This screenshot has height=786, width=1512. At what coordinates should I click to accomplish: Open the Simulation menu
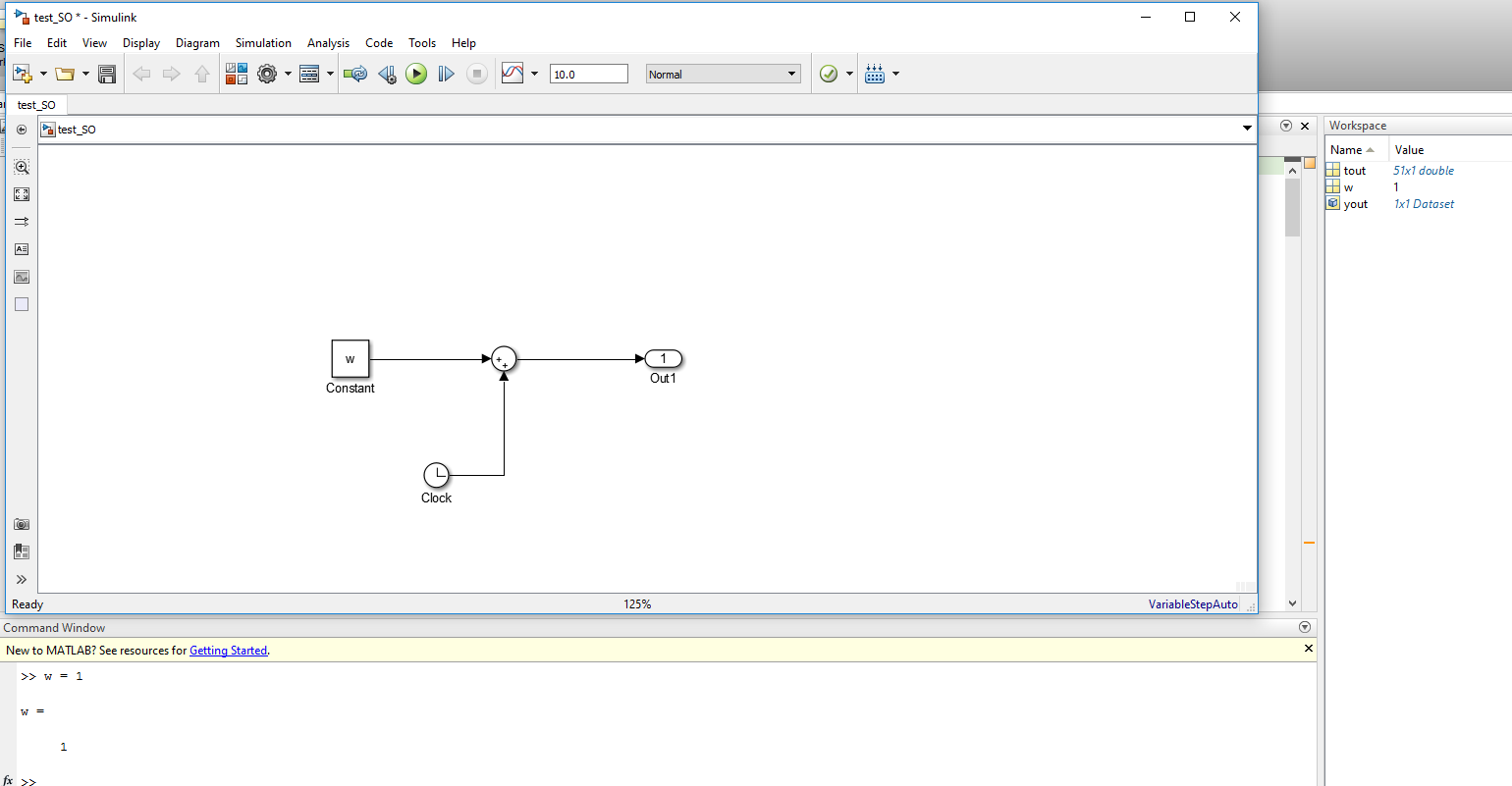click(263, 43)
